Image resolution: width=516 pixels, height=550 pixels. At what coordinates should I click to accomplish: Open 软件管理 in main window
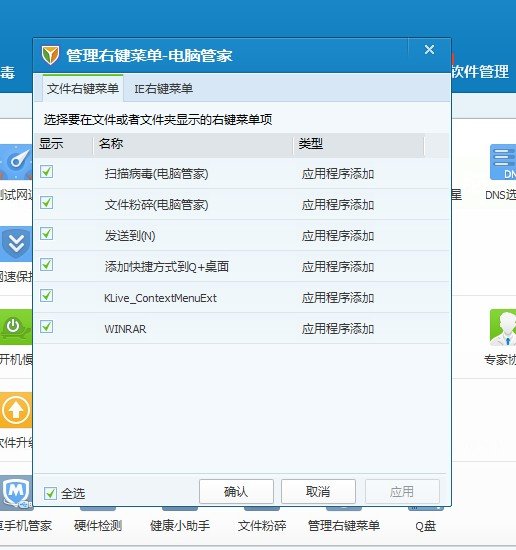coord(480,72)
